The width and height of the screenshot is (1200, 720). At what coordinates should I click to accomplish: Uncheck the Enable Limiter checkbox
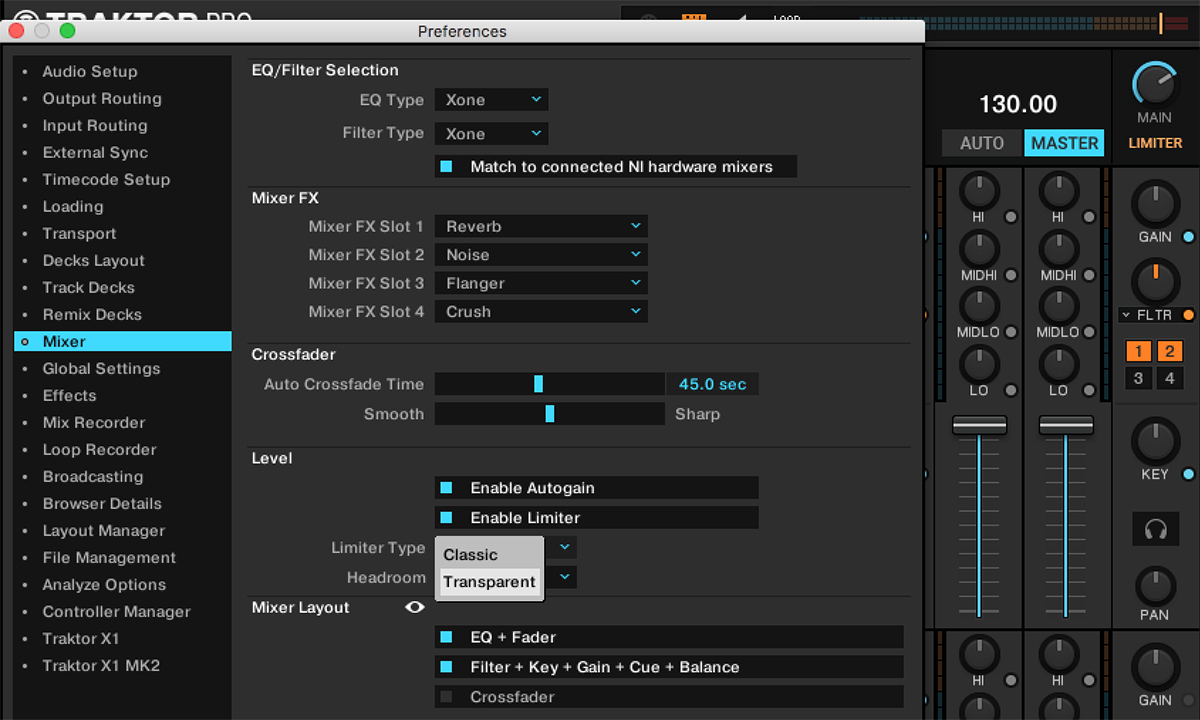(446, 518)
